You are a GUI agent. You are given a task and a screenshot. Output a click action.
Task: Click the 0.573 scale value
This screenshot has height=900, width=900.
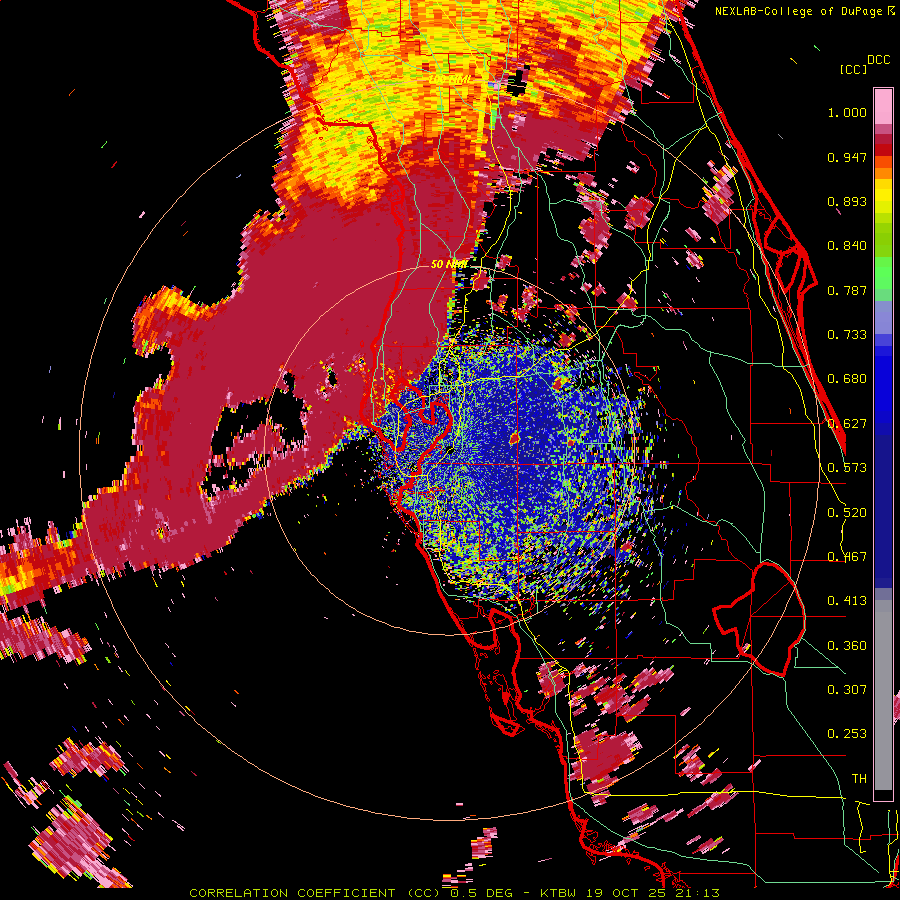click(x=847, y=468)
